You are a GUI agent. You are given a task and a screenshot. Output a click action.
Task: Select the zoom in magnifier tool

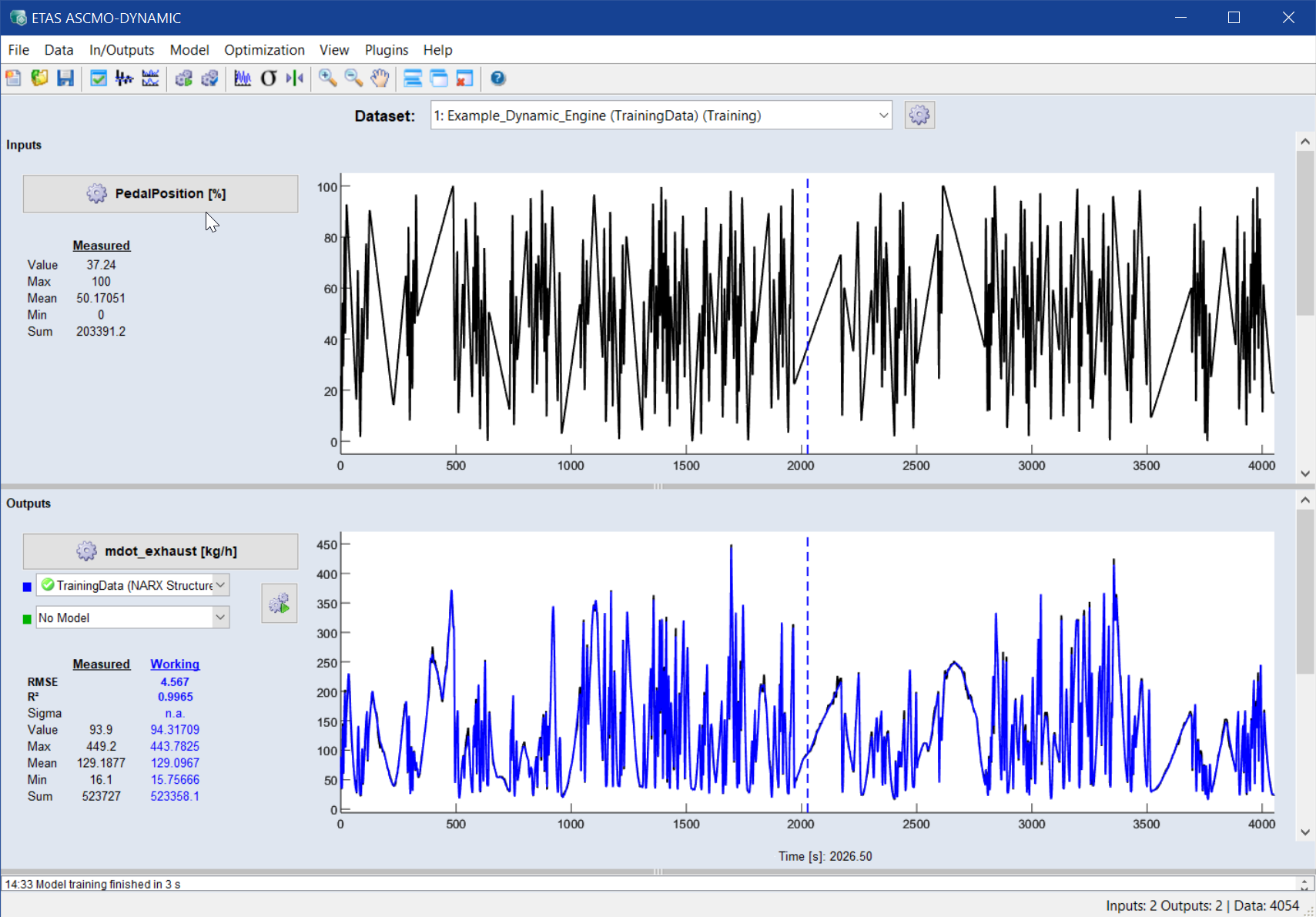click(x=327, y=78)
